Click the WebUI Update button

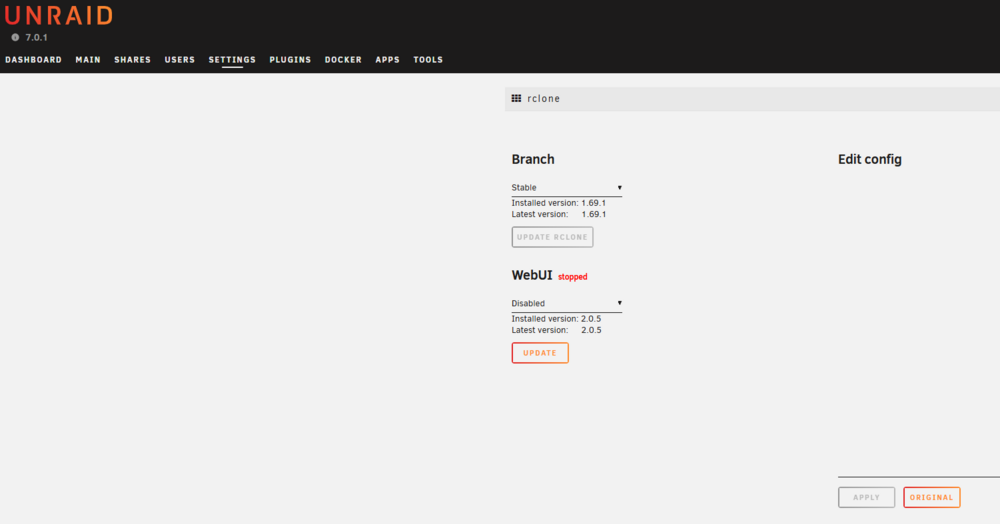(x=540, y=353)
